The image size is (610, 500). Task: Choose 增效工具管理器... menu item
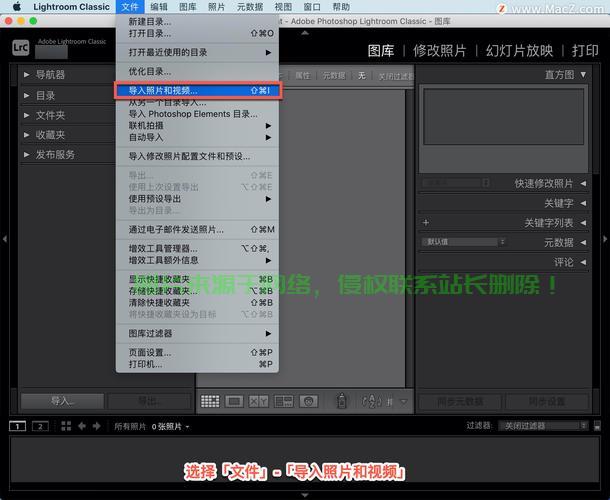(x=198, y=249)
